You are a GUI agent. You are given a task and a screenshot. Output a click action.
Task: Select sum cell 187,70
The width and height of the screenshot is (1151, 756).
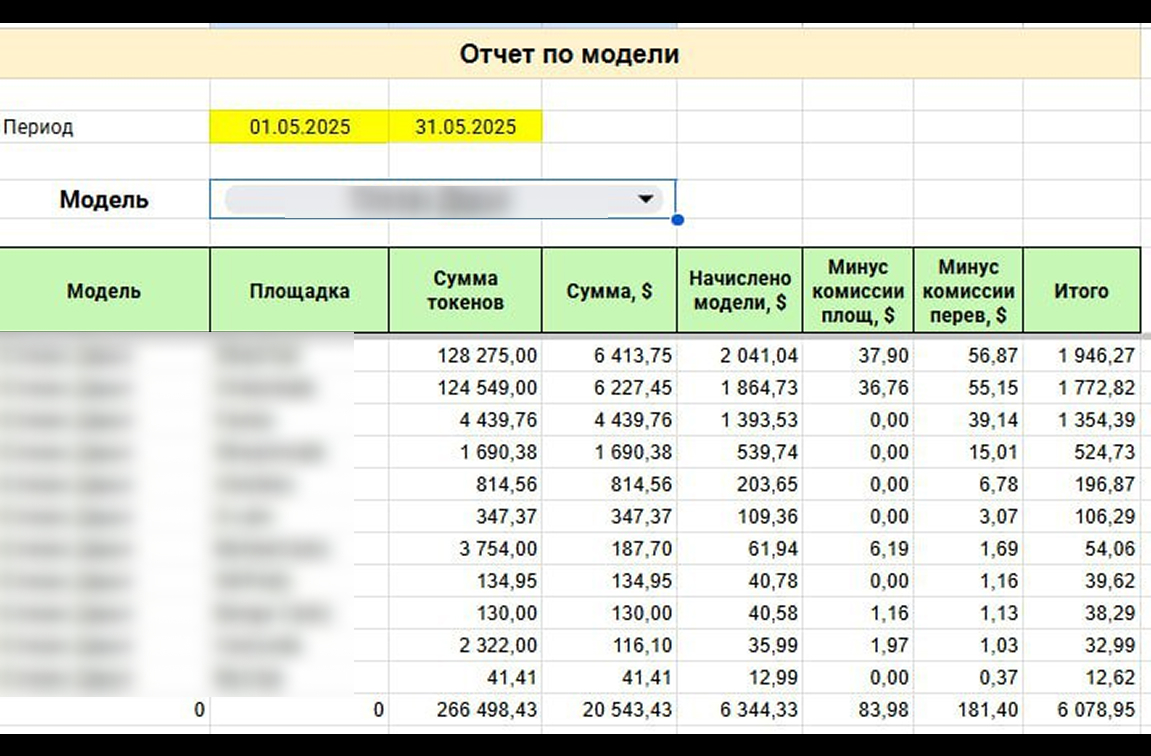point(609,549)
